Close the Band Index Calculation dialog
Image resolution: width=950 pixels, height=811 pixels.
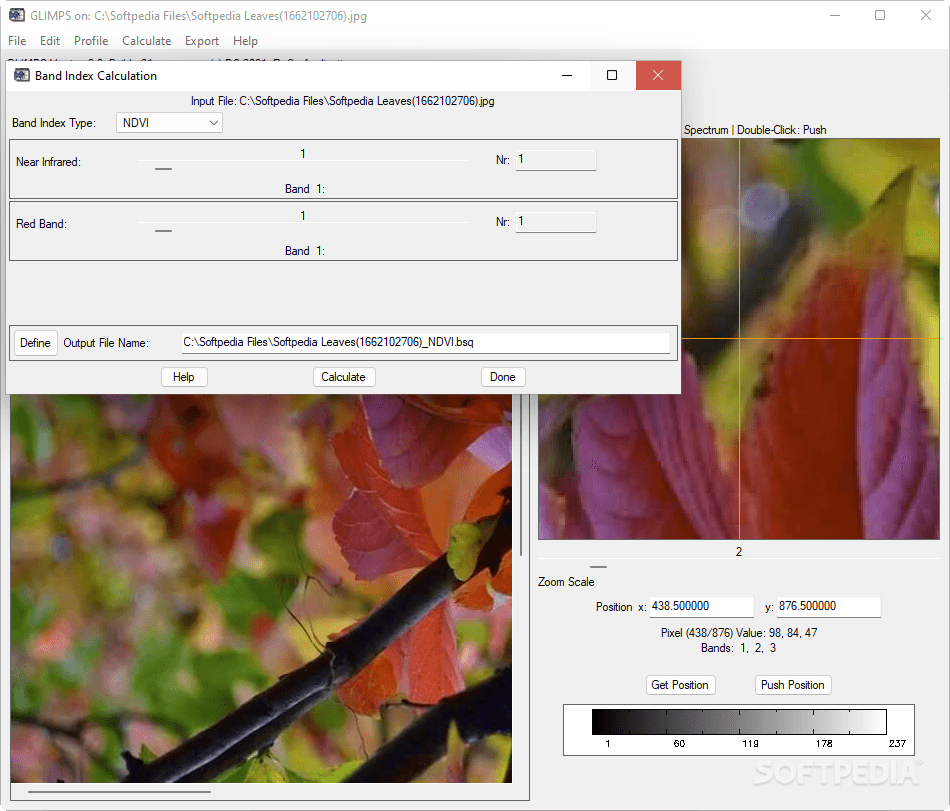coord(658,75)
